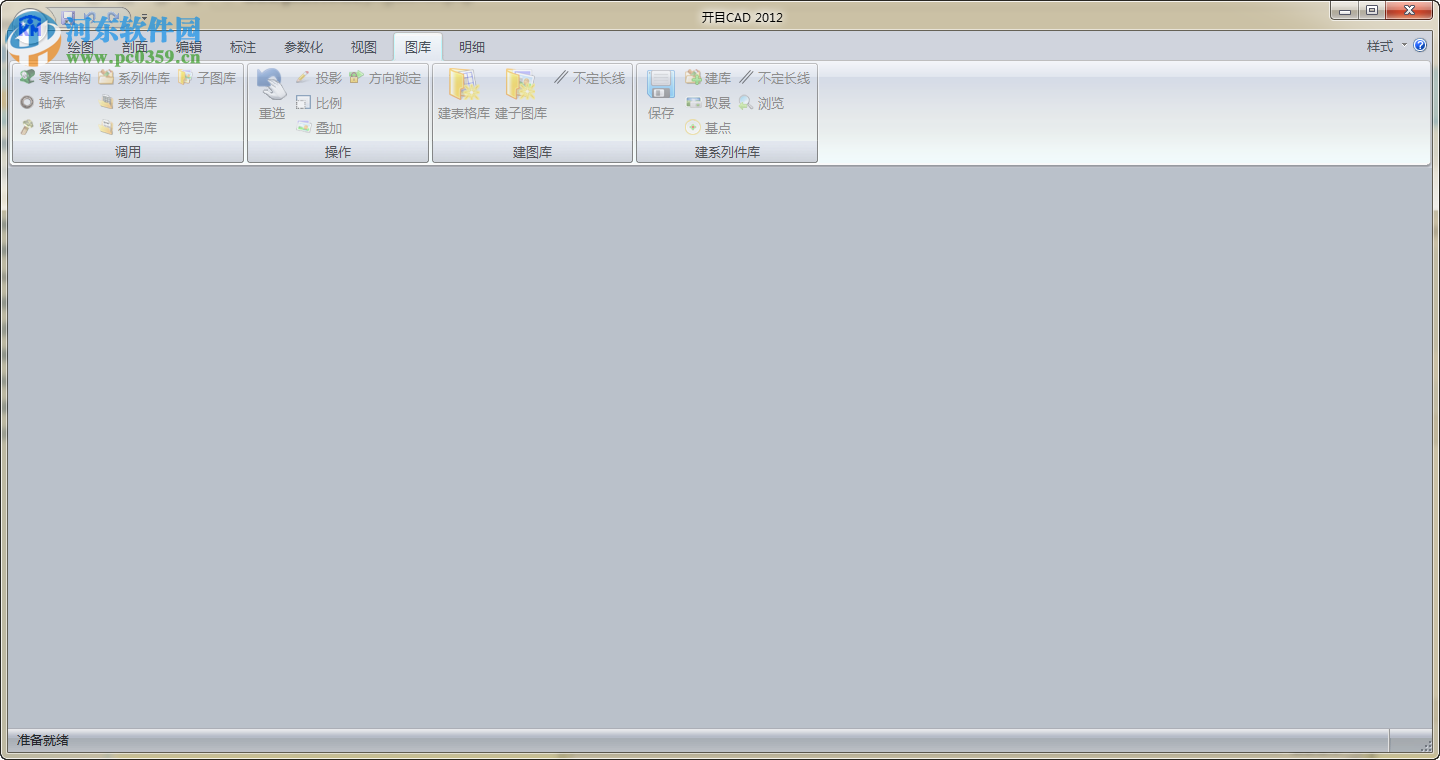Screen dimensions: 1440x760
Task: Switch to the 明细 tab
Action: (x=472, y=47)
